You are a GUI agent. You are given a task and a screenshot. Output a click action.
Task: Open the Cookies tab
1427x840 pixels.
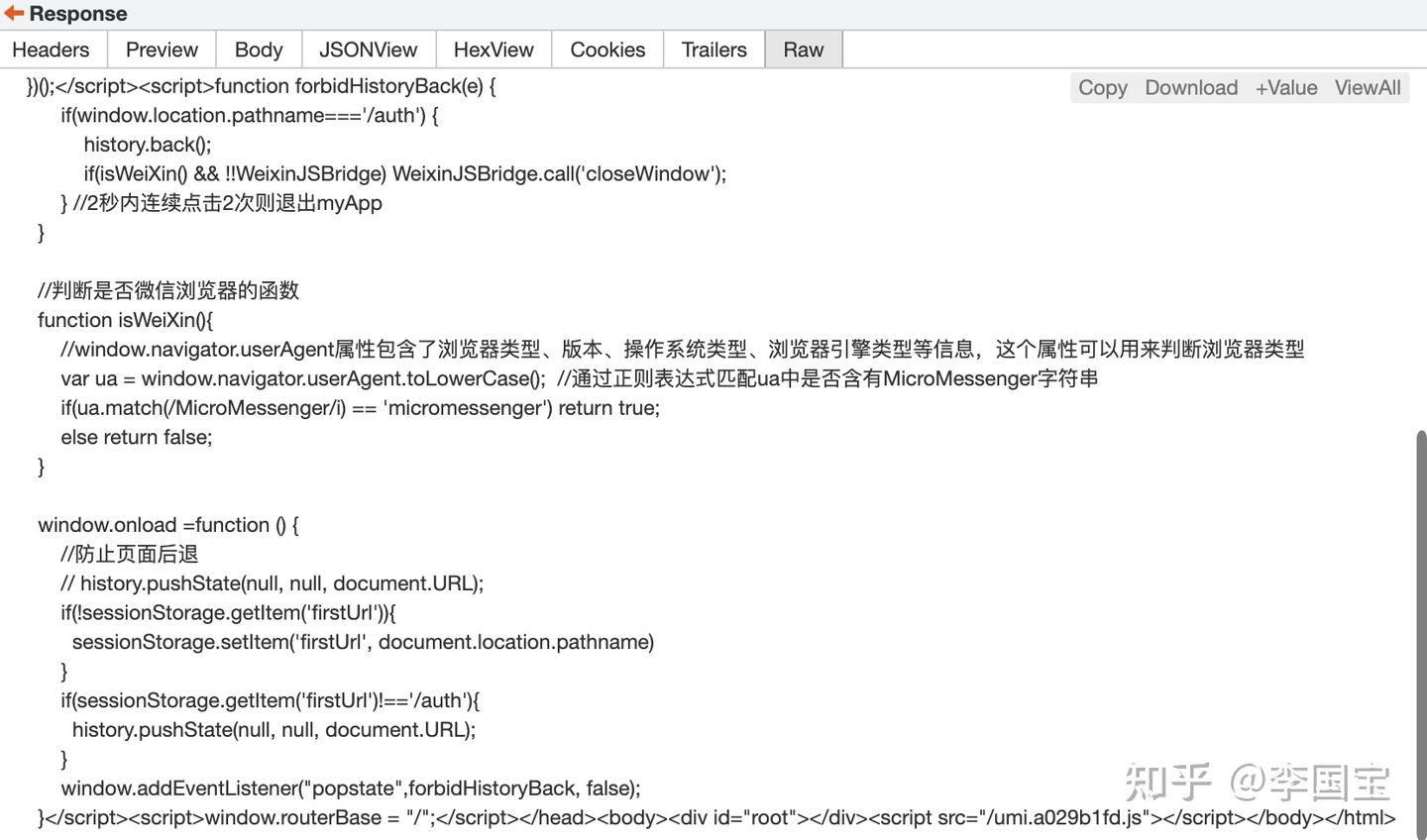point(607,50)
